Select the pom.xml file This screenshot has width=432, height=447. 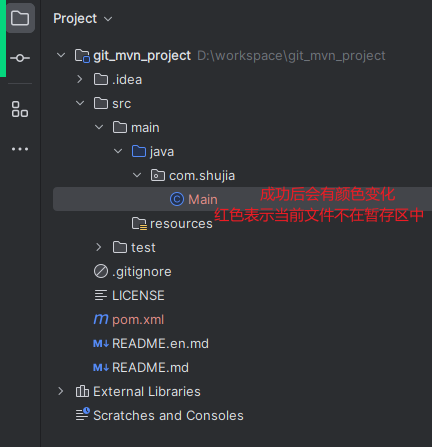point(138,320)
